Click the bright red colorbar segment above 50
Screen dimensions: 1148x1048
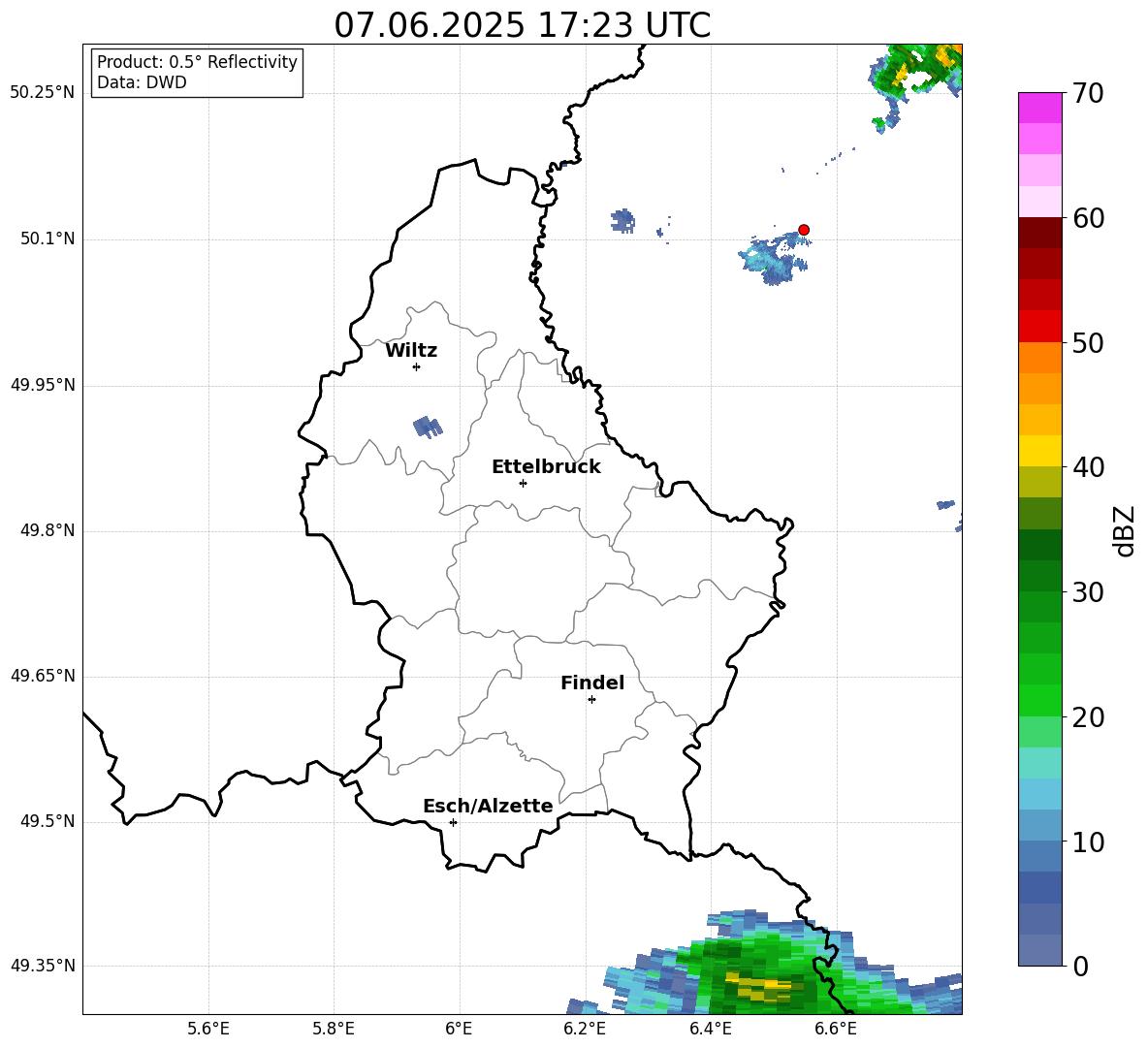(x=1040, y=327)
